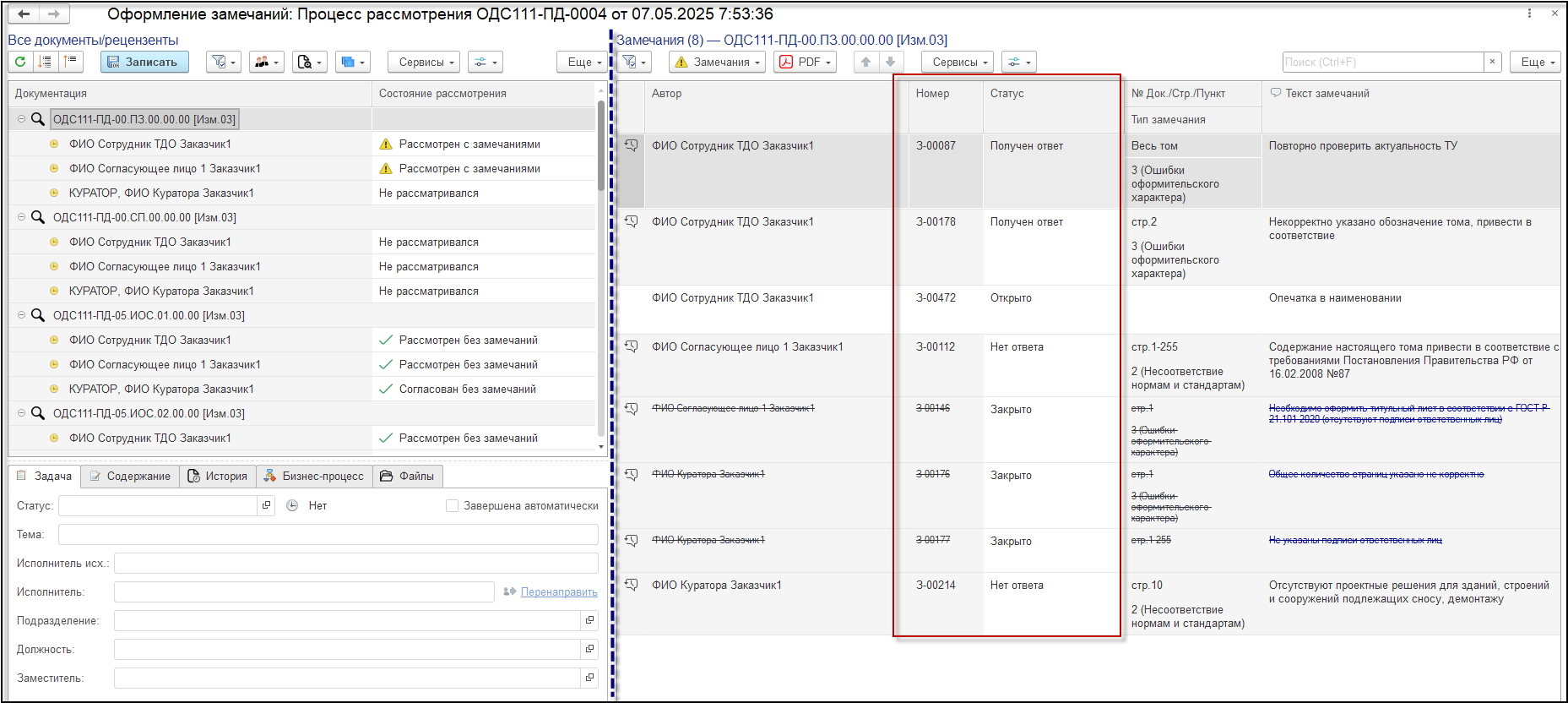Click the Записать button
The image size is (1568, 703).
click(x=144, y=62)
